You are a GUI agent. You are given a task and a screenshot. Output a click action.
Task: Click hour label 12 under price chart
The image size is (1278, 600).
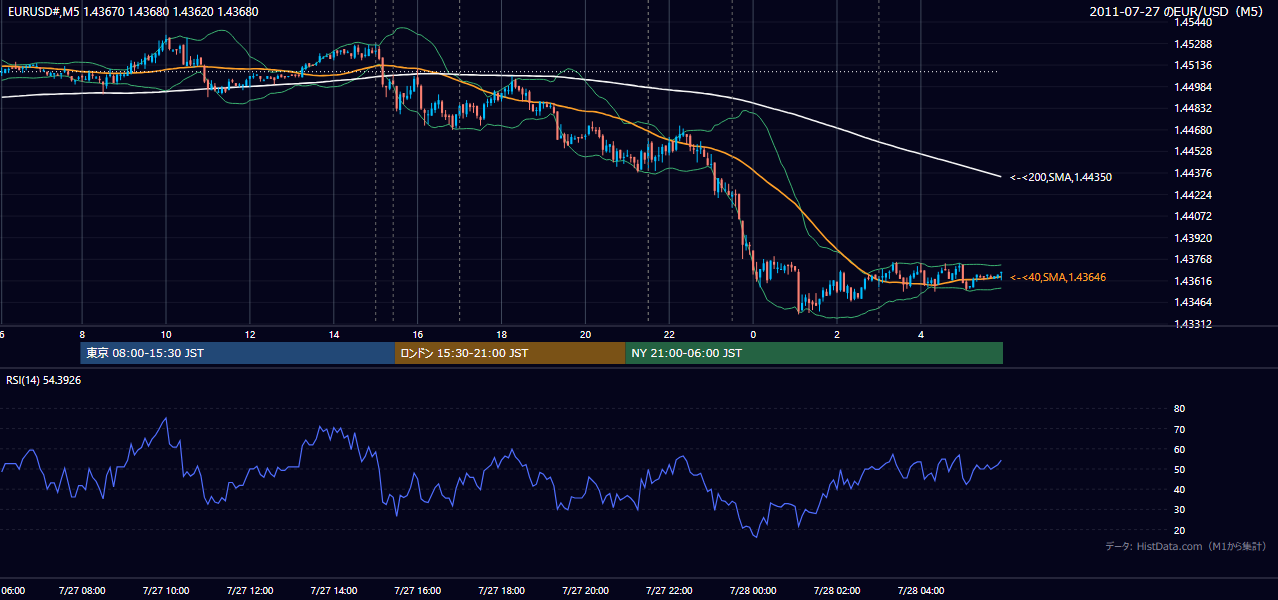pos(250,335)
